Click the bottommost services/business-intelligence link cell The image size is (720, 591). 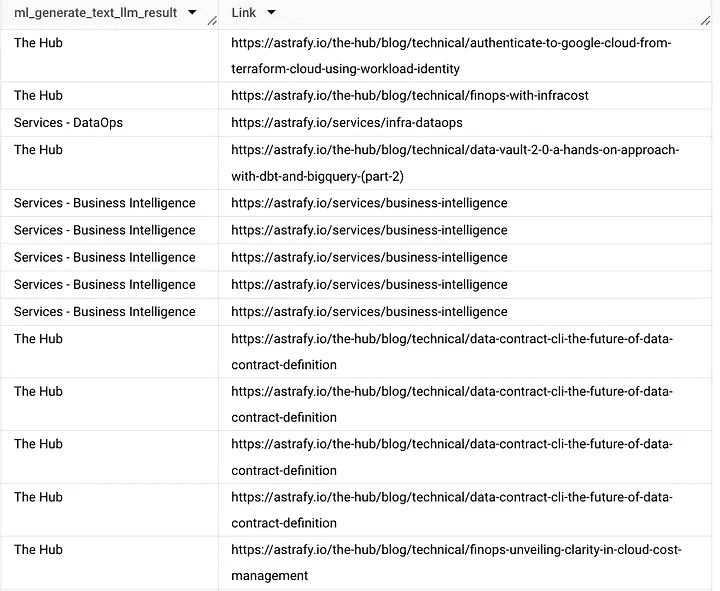[465, 312]
